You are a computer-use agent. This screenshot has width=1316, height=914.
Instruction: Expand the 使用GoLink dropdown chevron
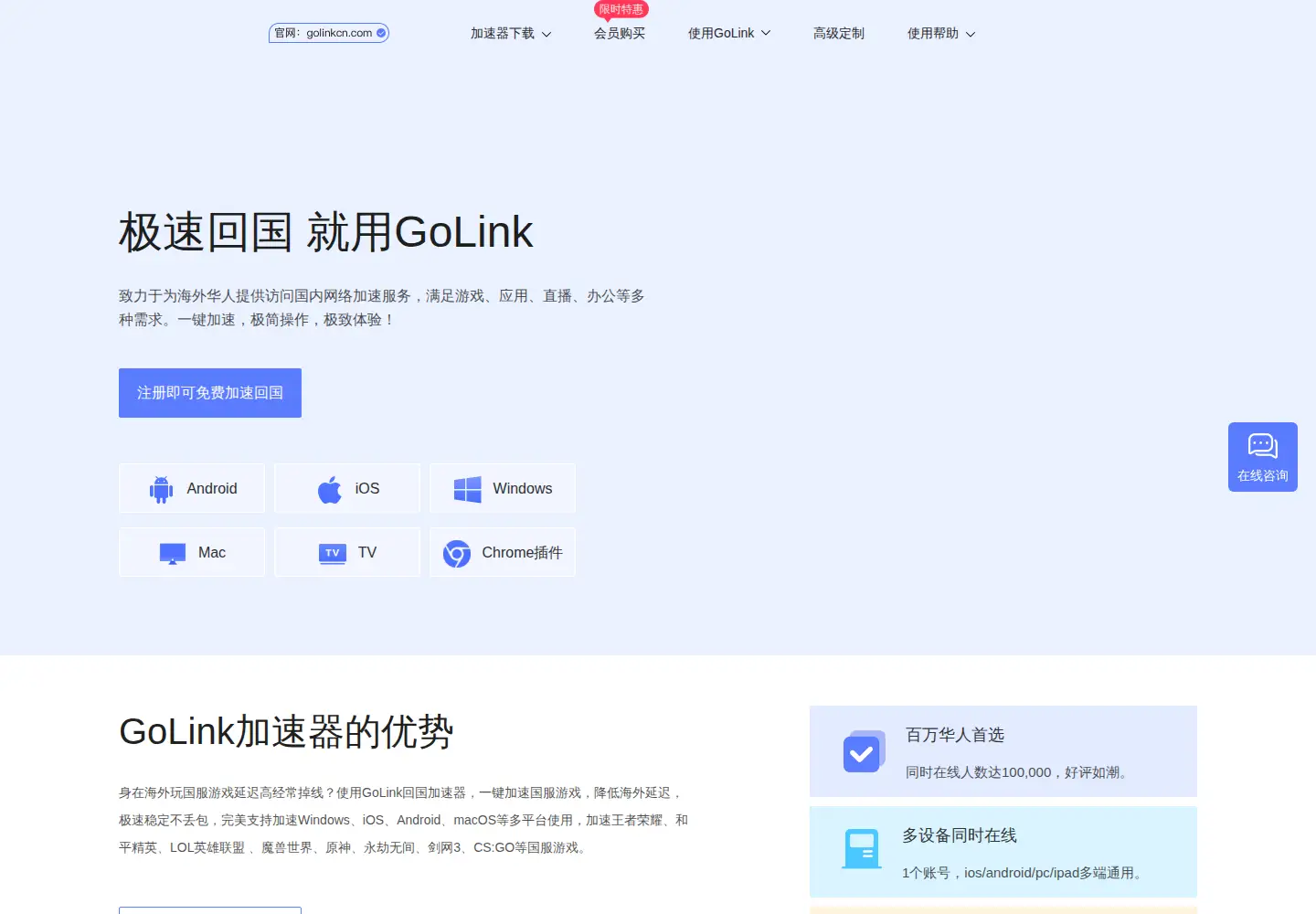766,33
